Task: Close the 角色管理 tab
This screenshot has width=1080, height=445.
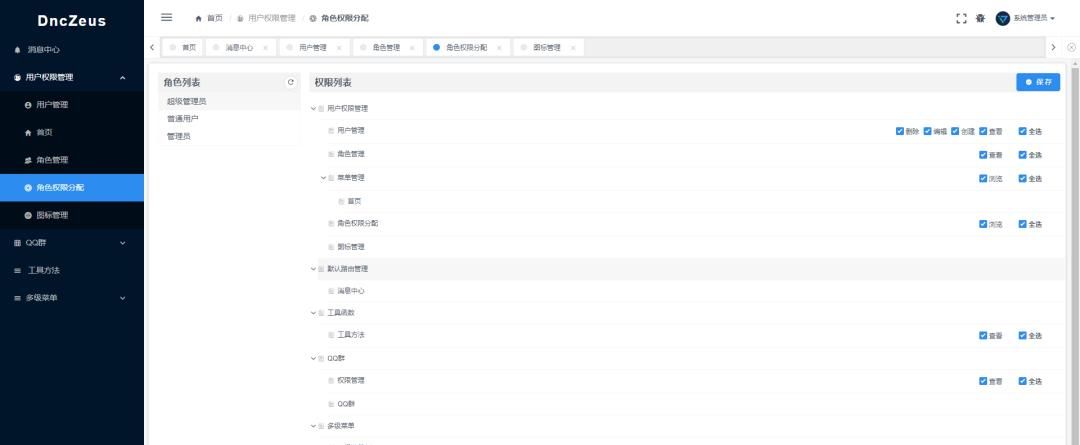Action: (x=412, y=48)
